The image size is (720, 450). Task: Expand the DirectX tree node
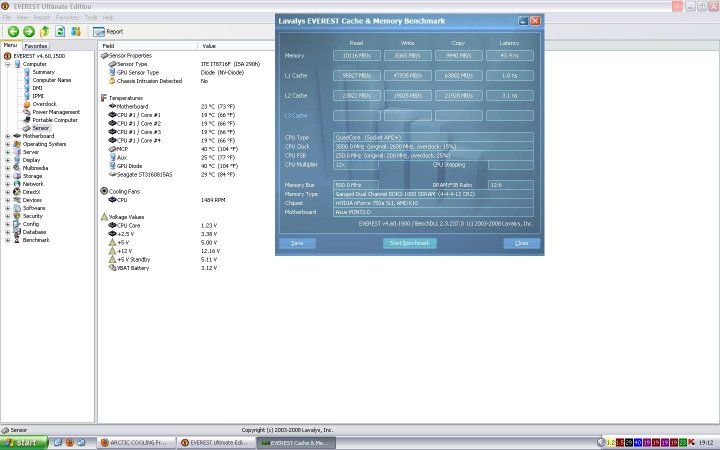[x=8, y=192]
